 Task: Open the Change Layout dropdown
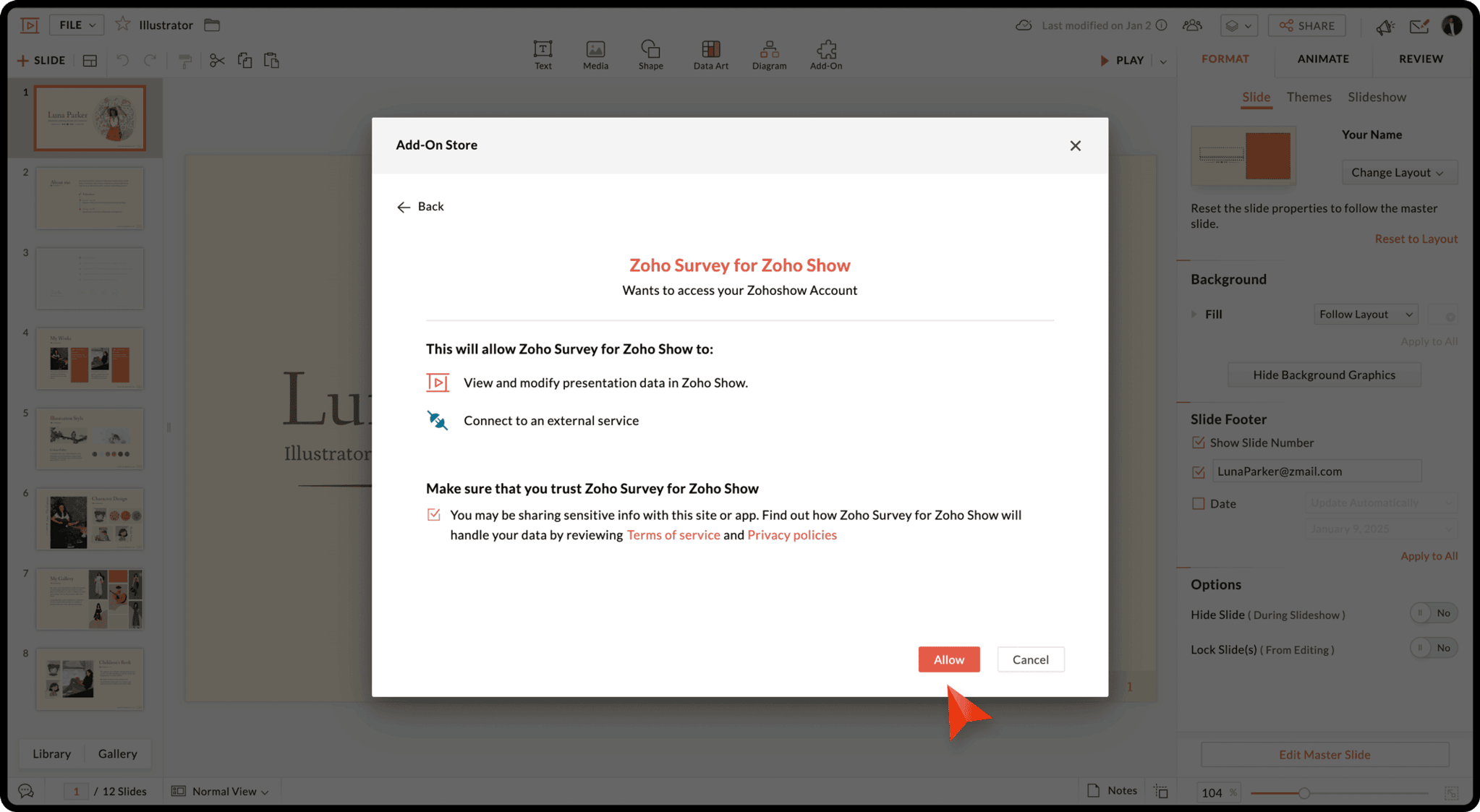coord(1398,172)
